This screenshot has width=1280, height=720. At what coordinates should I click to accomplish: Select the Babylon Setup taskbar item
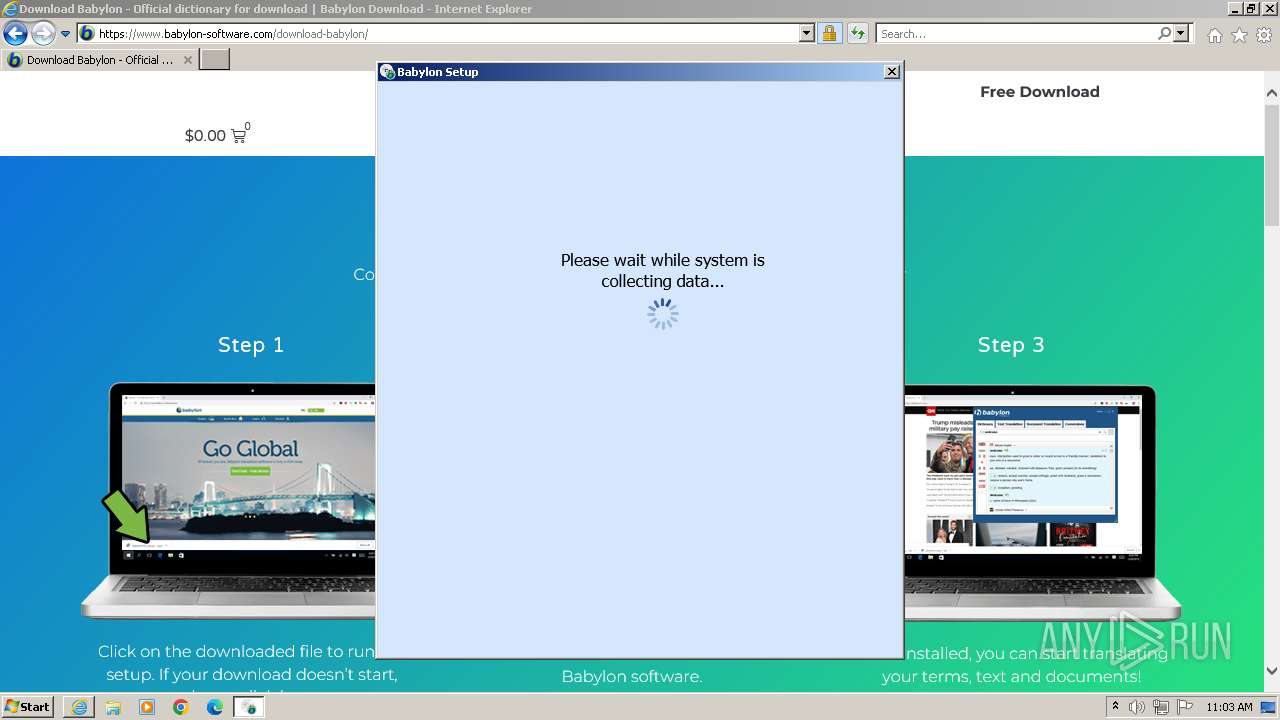point(249,707)
